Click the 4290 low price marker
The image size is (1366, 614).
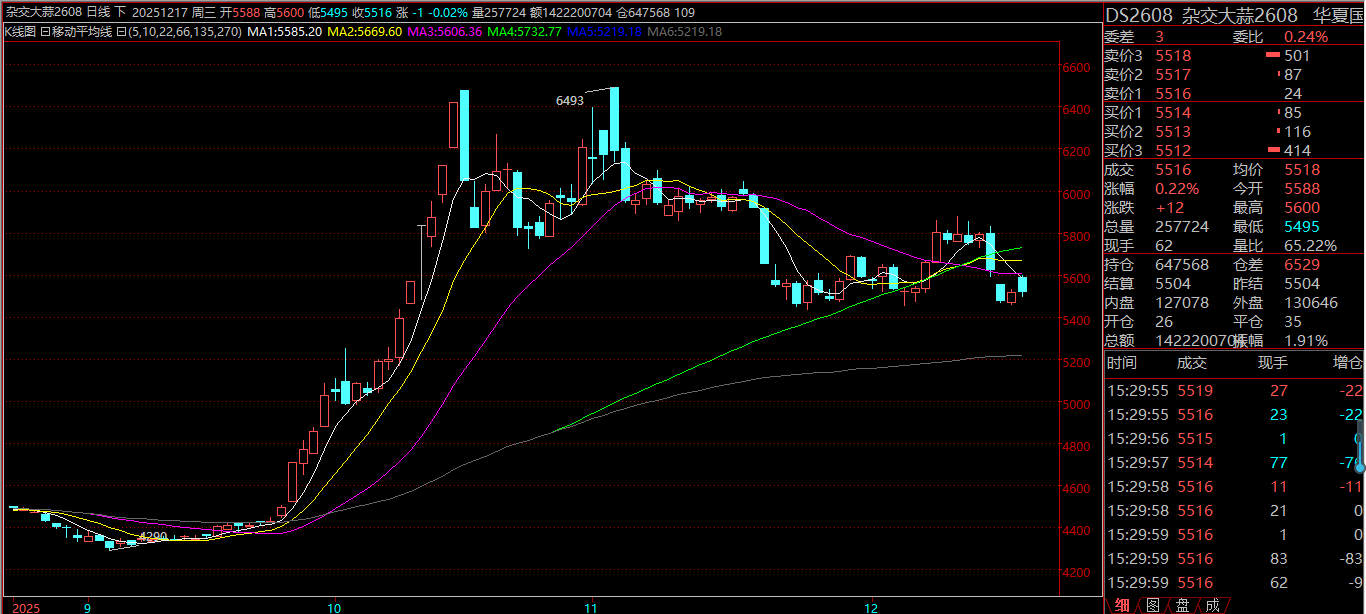[x=152, y=537]
